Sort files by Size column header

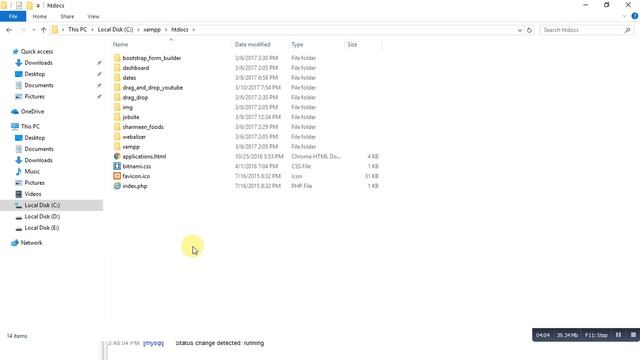(x=352, y=44)
